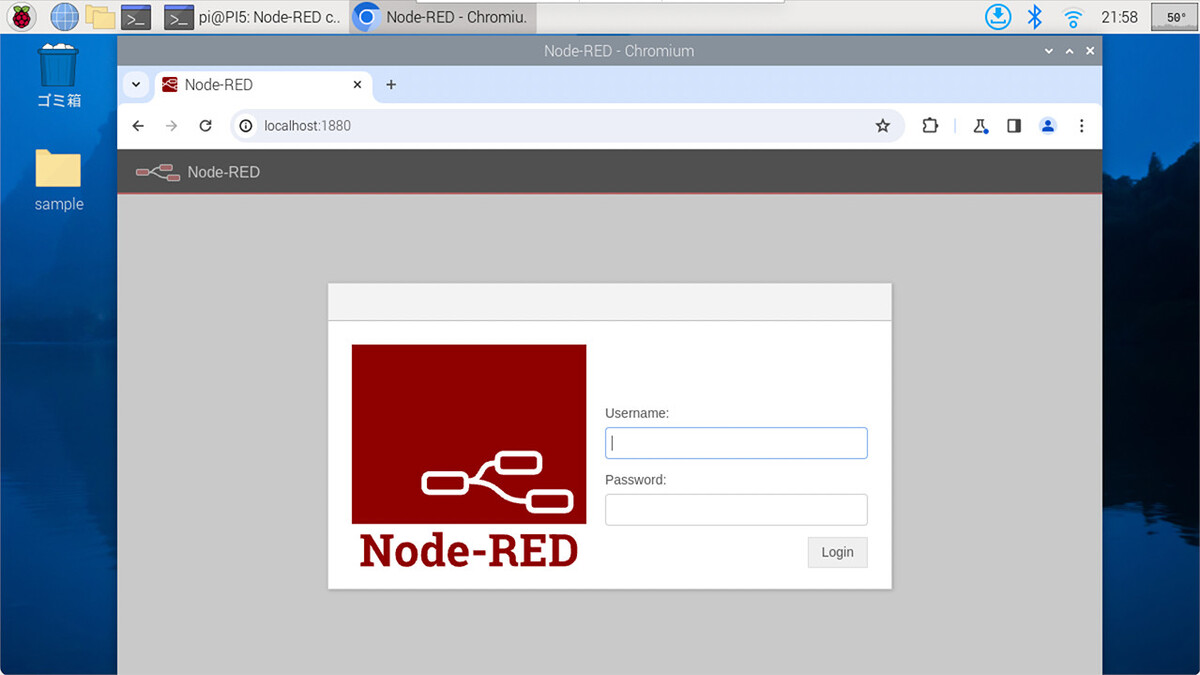Go forward in browser history
1200x675 pixels.
[x=172, y=126]
